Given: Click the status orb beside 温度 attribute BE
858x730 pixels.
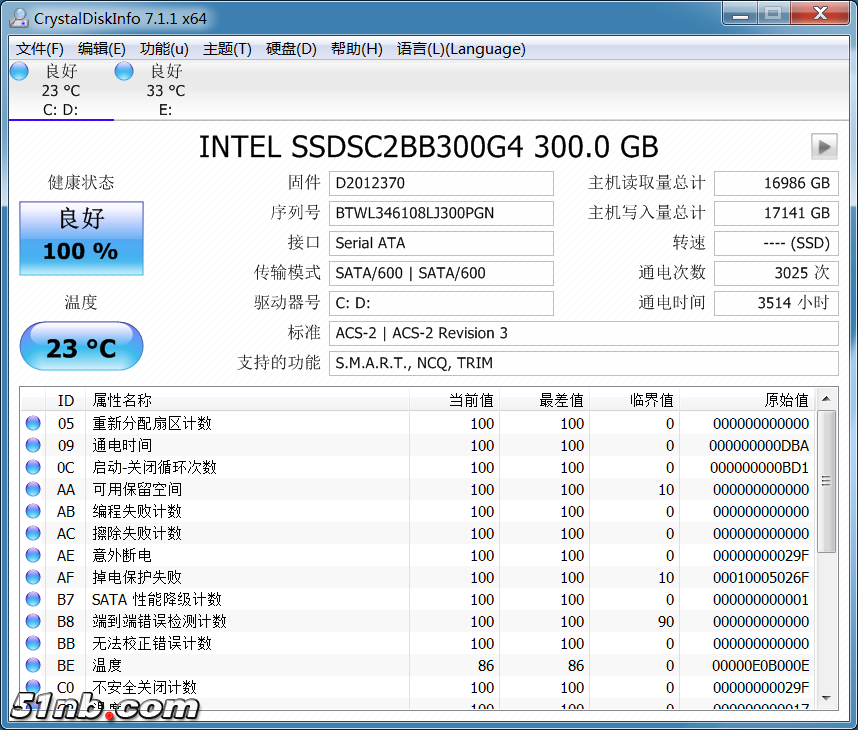Looking at the screenshot, I should tap(33, 665).
